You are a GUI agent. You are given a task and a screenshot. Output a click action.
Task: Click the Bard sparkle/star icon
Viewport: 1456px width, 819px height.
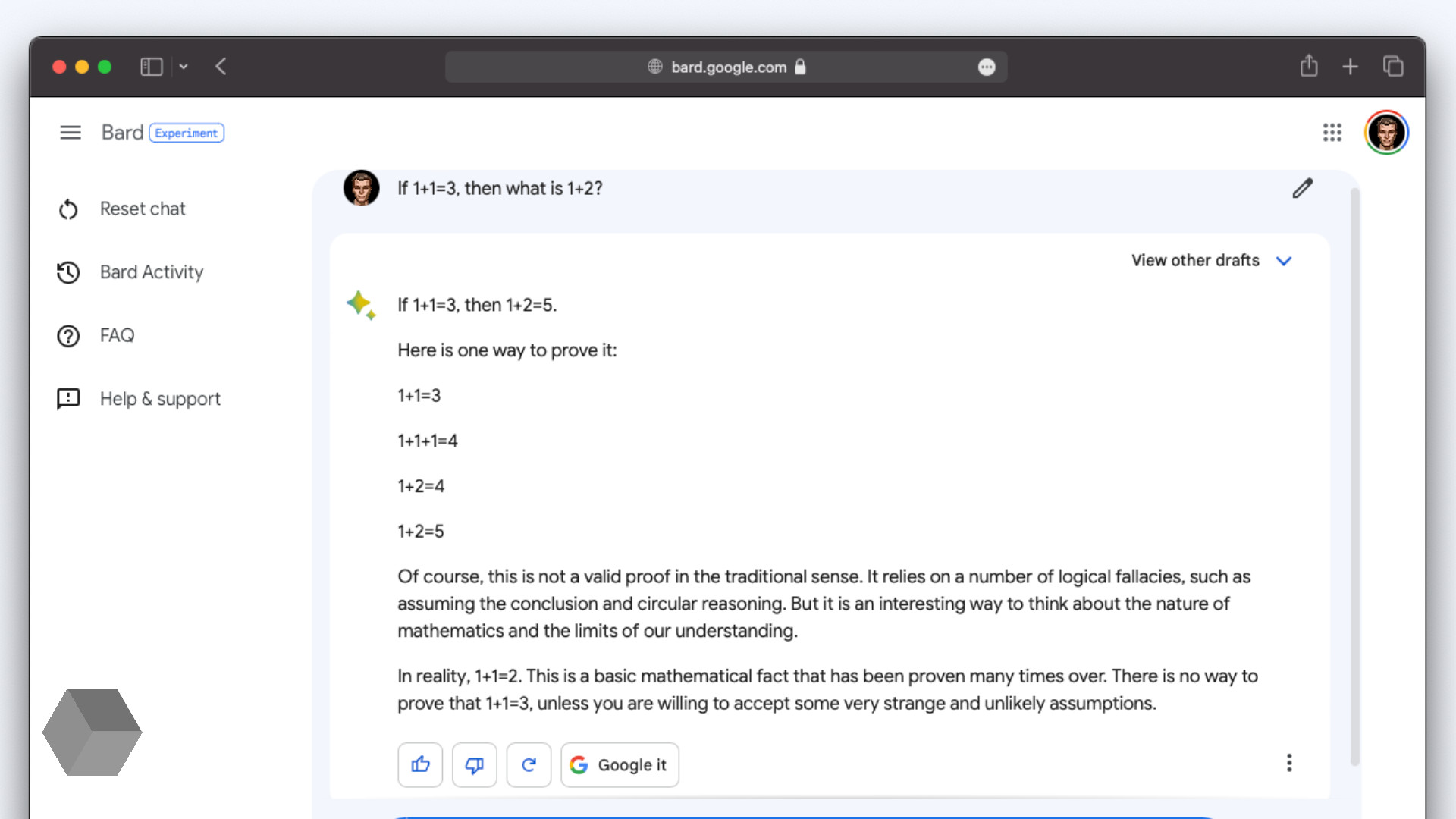point(362,304)
